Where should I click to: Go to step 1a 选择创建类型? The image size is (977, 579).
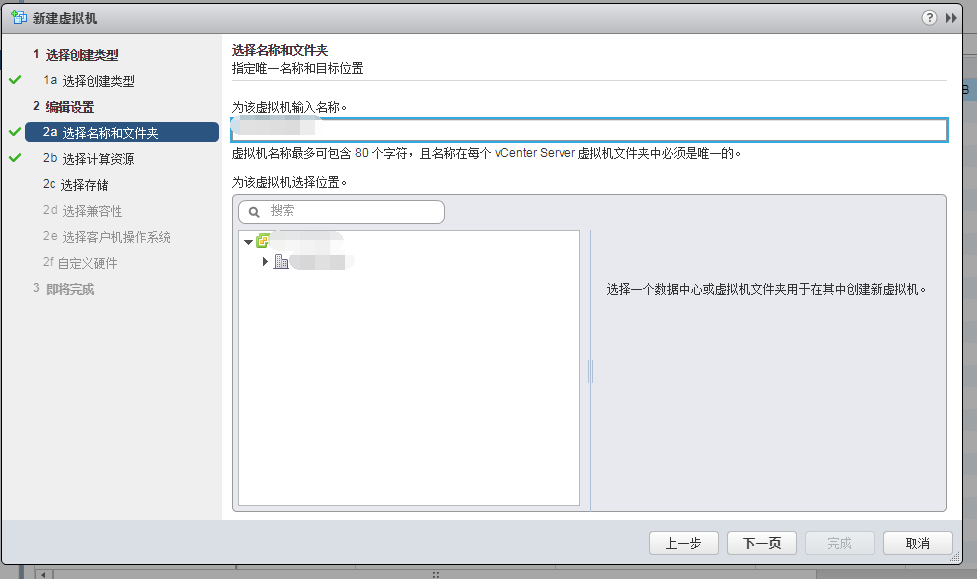pos(88,80)
